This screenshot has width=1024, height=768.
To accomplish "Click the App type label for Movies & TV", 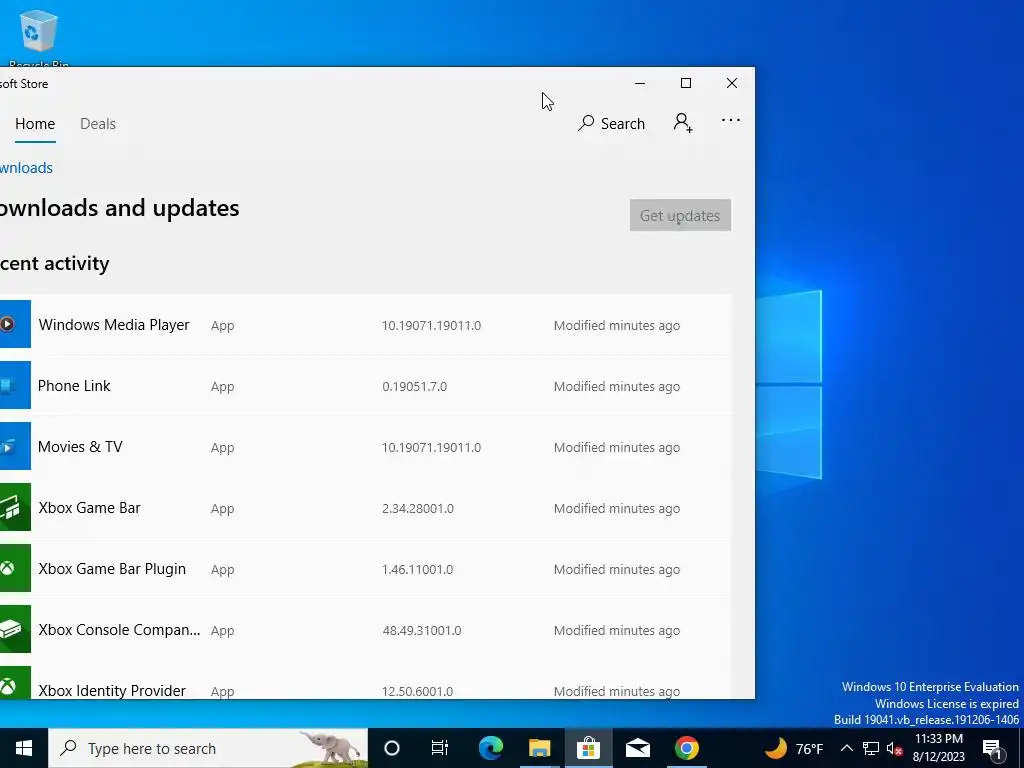I will [x=222, y=448].
